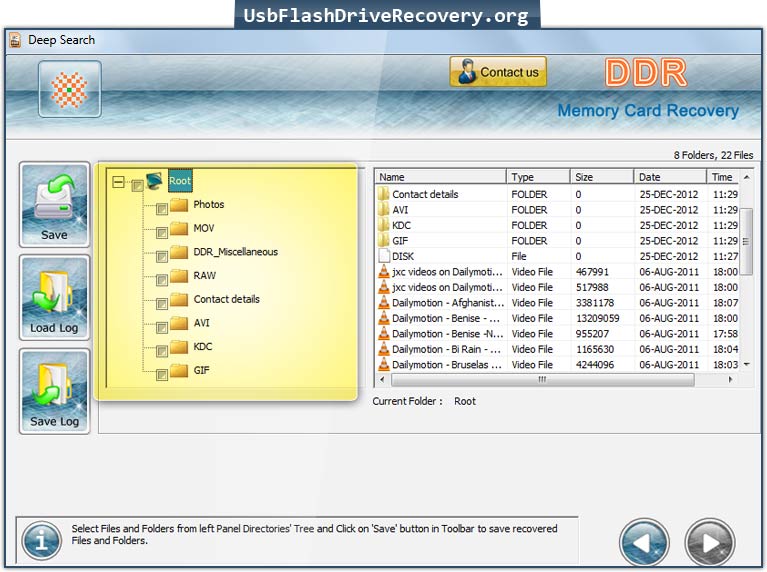The image size is (767, 572).
Task: Click KDC folder icon in file list
Action: 384,225
